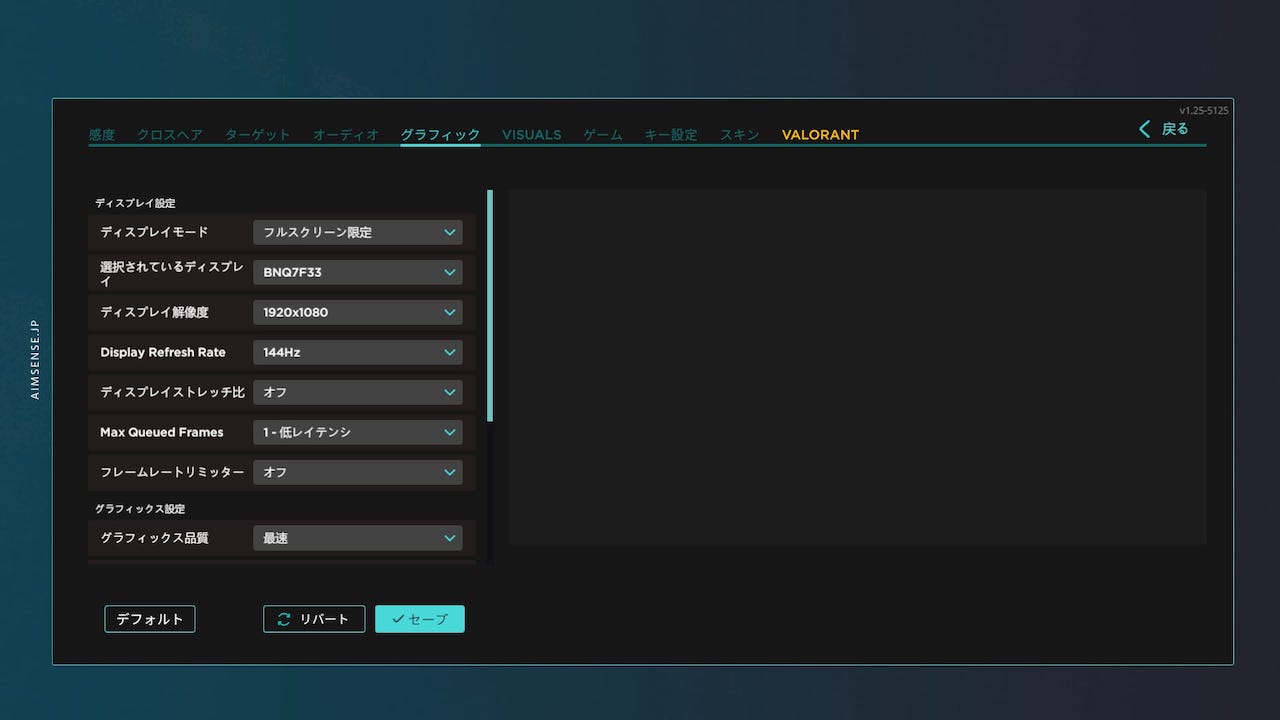Open the グラフィックス品質 dropdown showing 最速
Viewport: 1280px width, 720px height.
click(x=357, y=537)
